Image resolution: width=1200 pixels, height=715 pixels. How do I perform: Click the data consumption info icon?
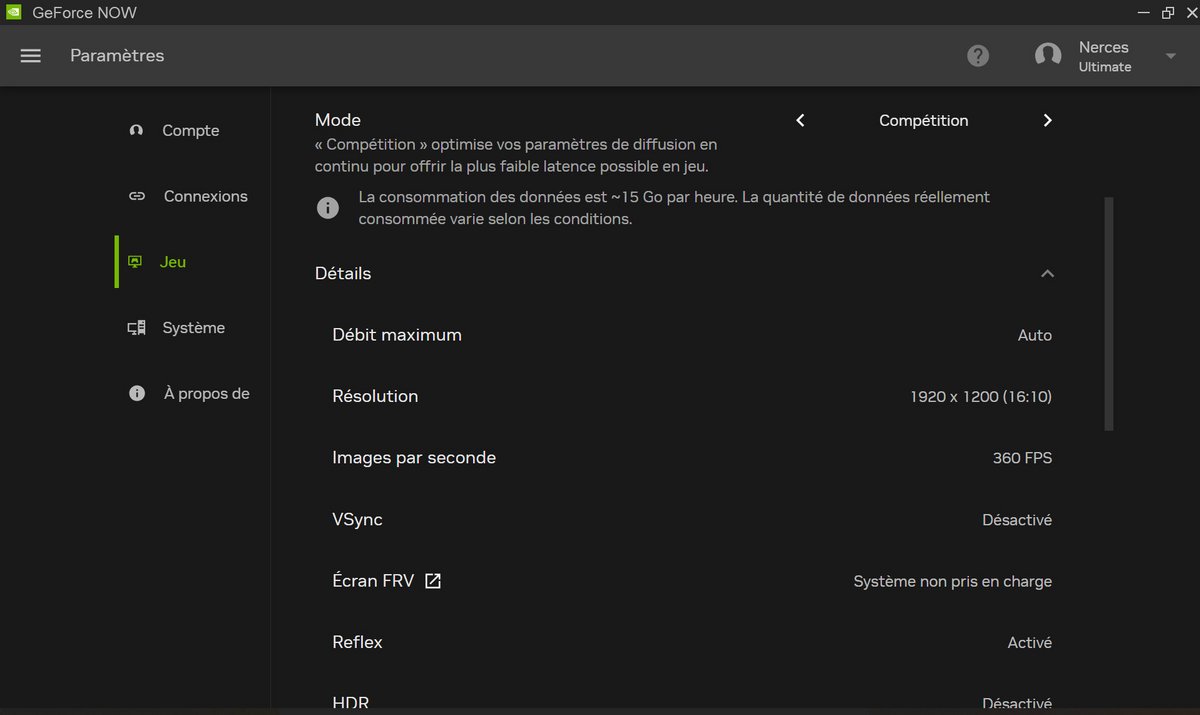[x=327, y=207]
